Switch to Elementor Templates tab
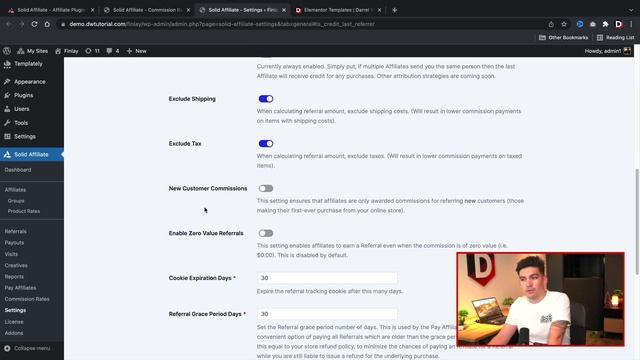 click(x=338, y=10)
